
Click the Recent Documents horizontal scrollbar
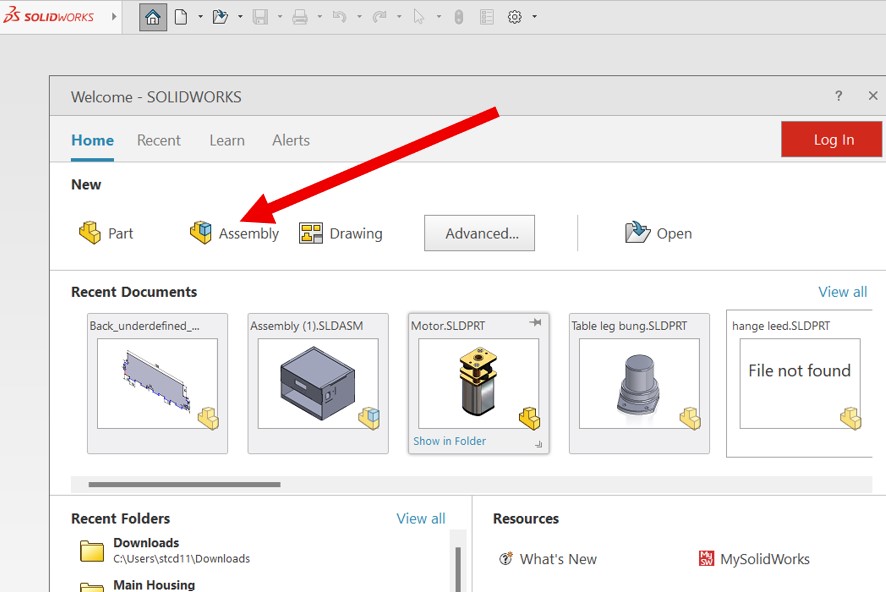[x=184, y=484]
